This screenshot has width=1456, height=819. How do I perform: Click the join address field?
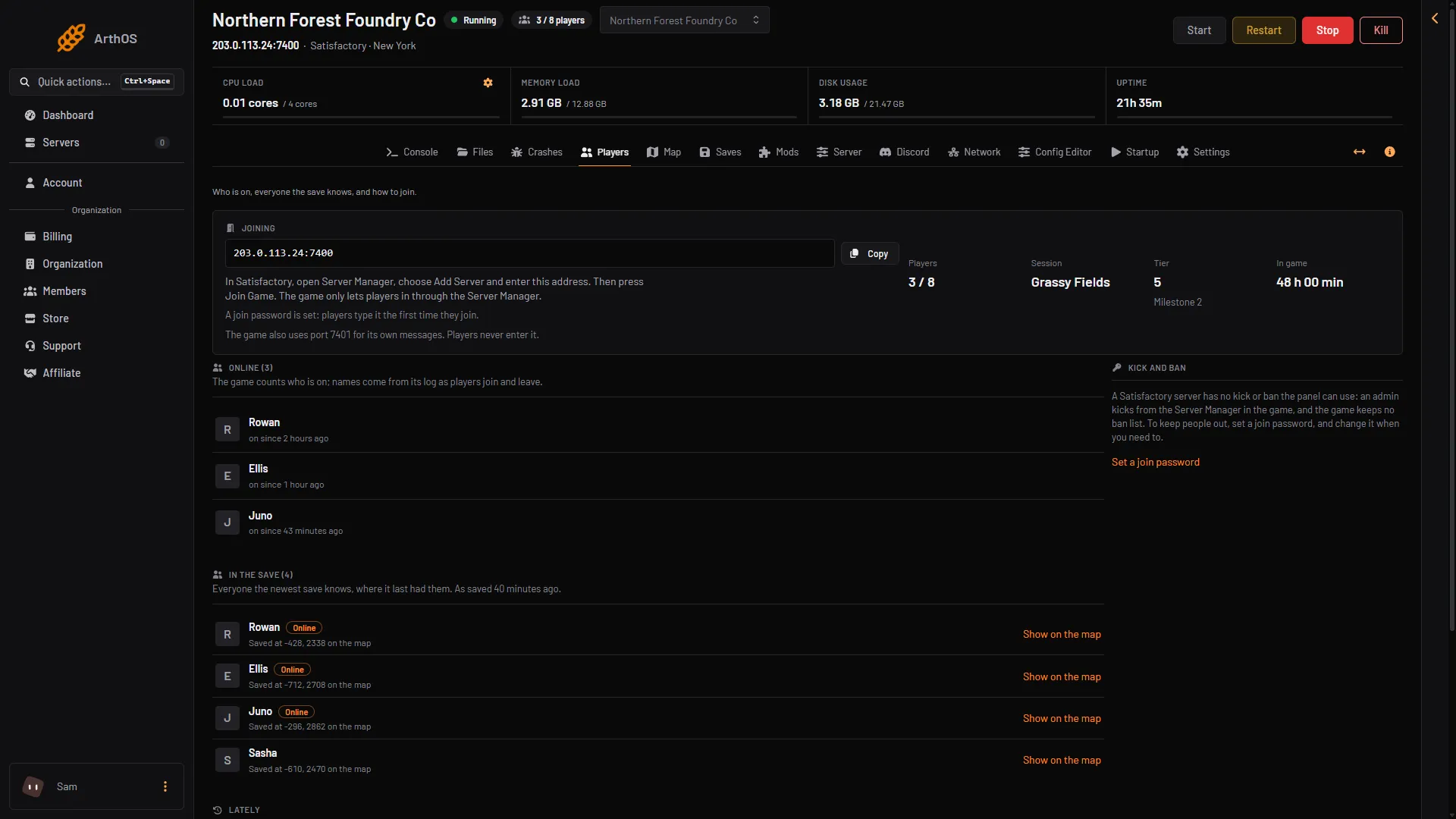pyautogui.click(x=529, y=253)
